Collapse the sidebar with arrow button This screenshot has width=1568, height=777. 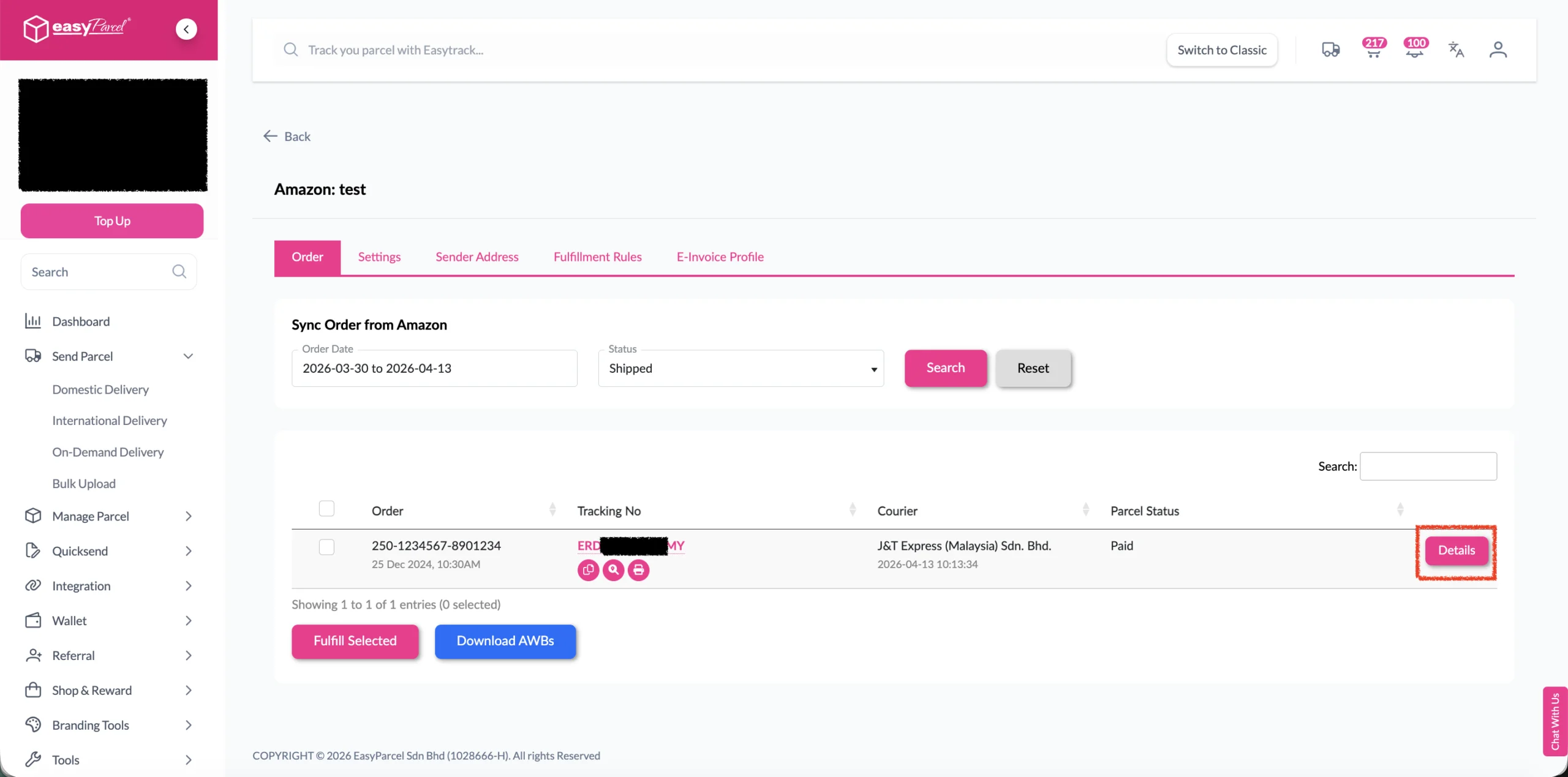(x=186, y=29)
